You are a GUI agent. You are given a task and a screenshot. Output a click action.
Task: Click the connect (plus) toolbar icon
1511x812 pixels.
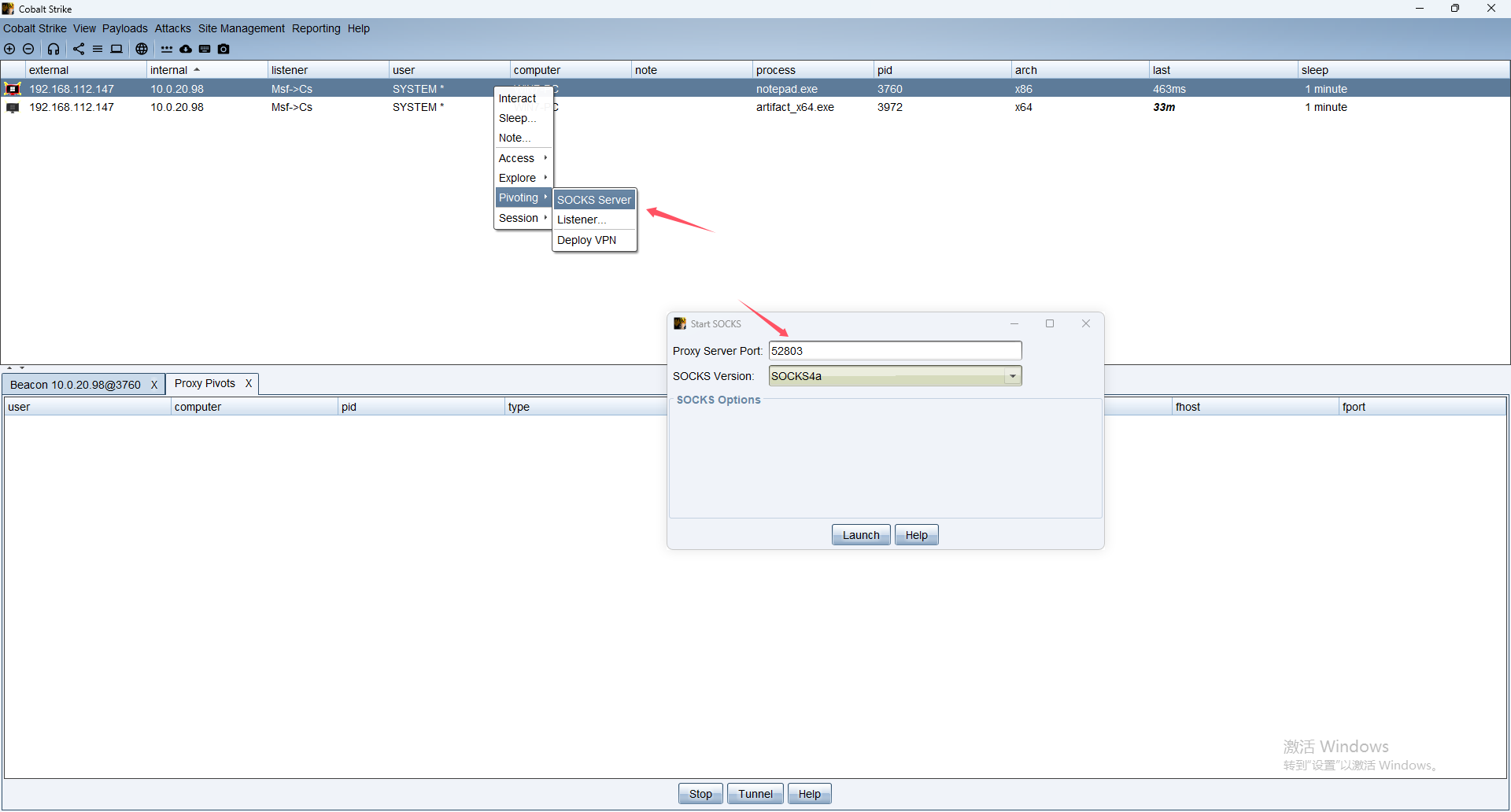pos(9,49)
